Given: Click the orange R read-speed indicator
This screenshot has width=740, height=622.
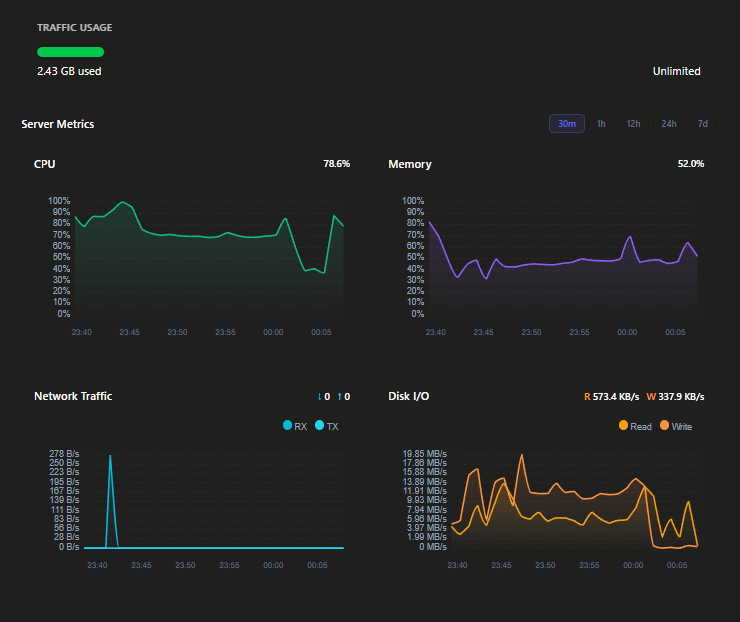Looking at the screenshot, I should (x=587, y=396).
